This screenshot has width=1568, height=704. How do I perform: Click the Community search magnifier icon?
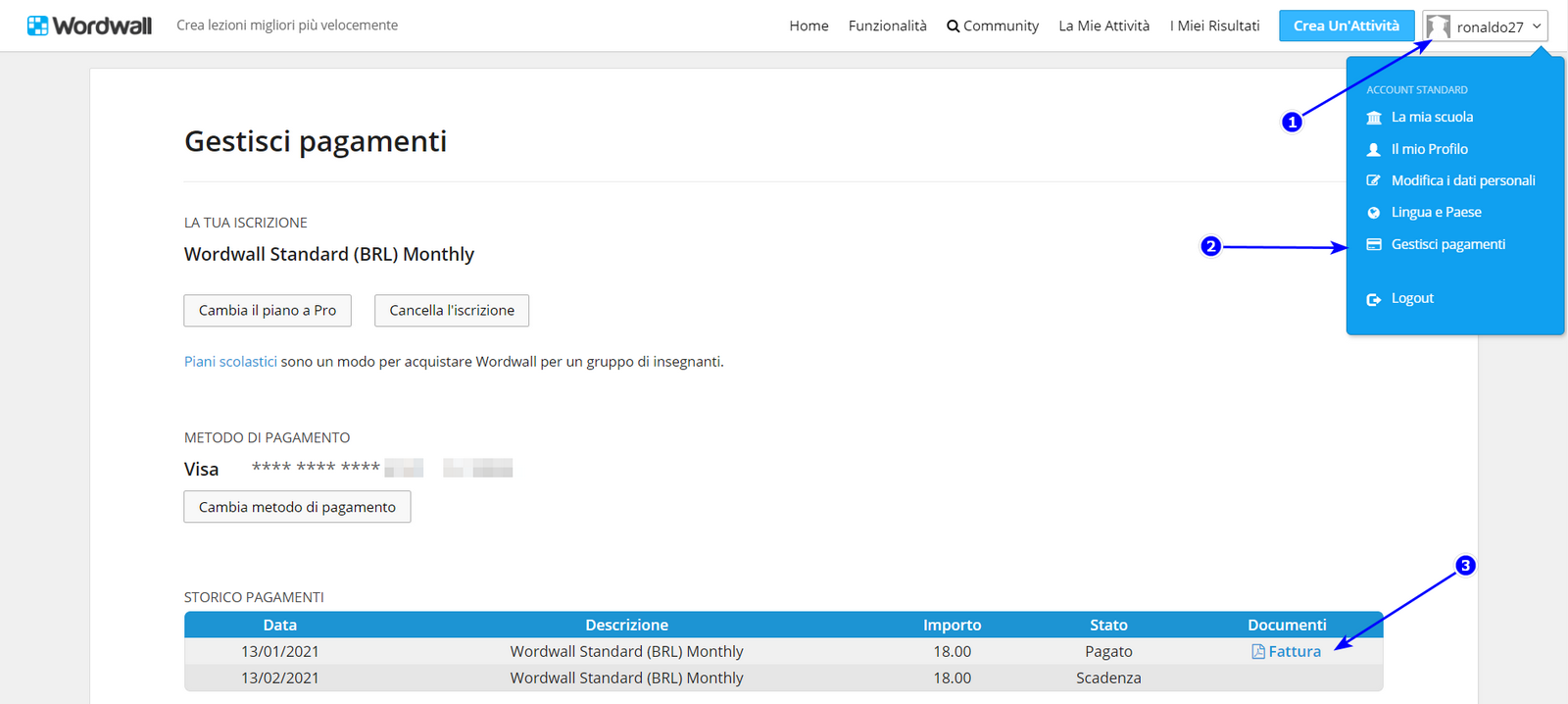coord(953,26)
